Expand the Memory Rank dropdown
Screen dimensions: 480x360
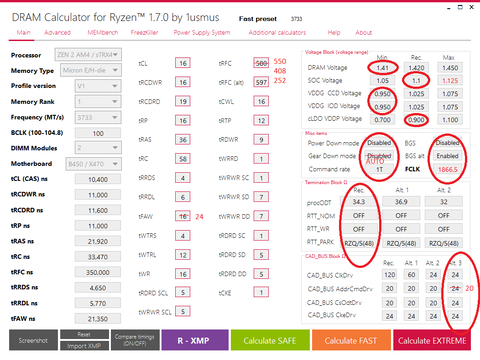pos(98,102)
